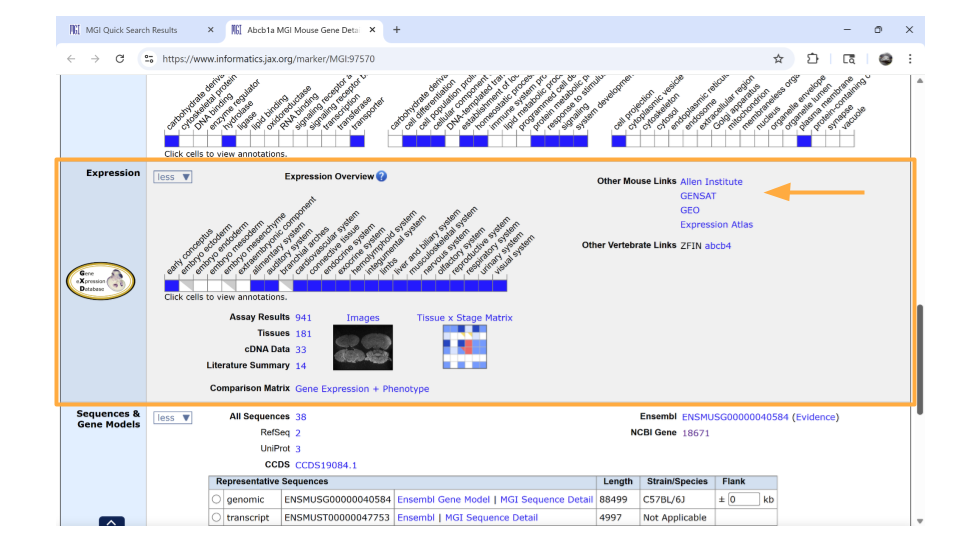Switch to MGI Quick Search Results tab
Image resolution: width=960 pixels, height=540 pixels.
[131, 30]
